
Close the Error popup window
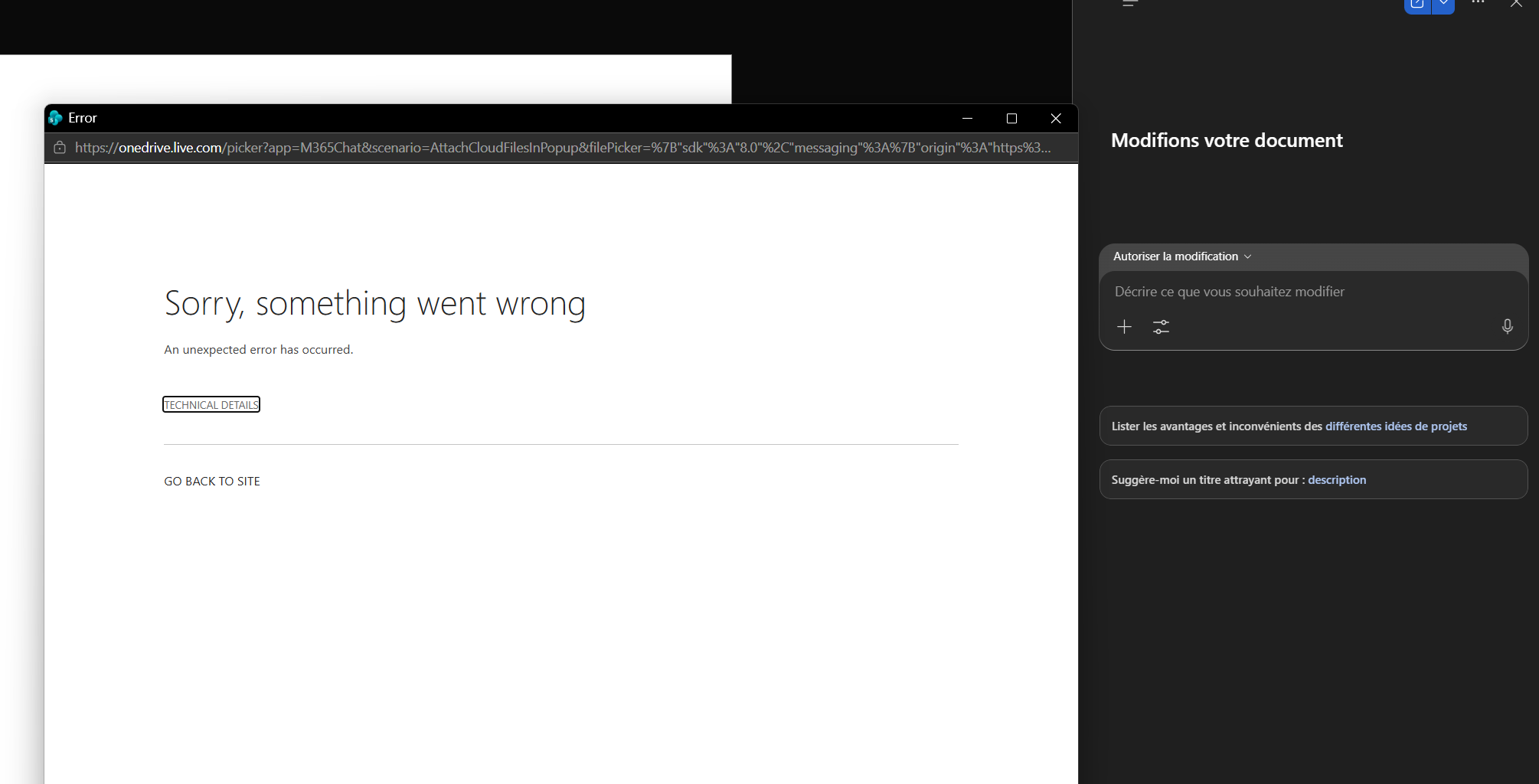tap(1056, 119)
